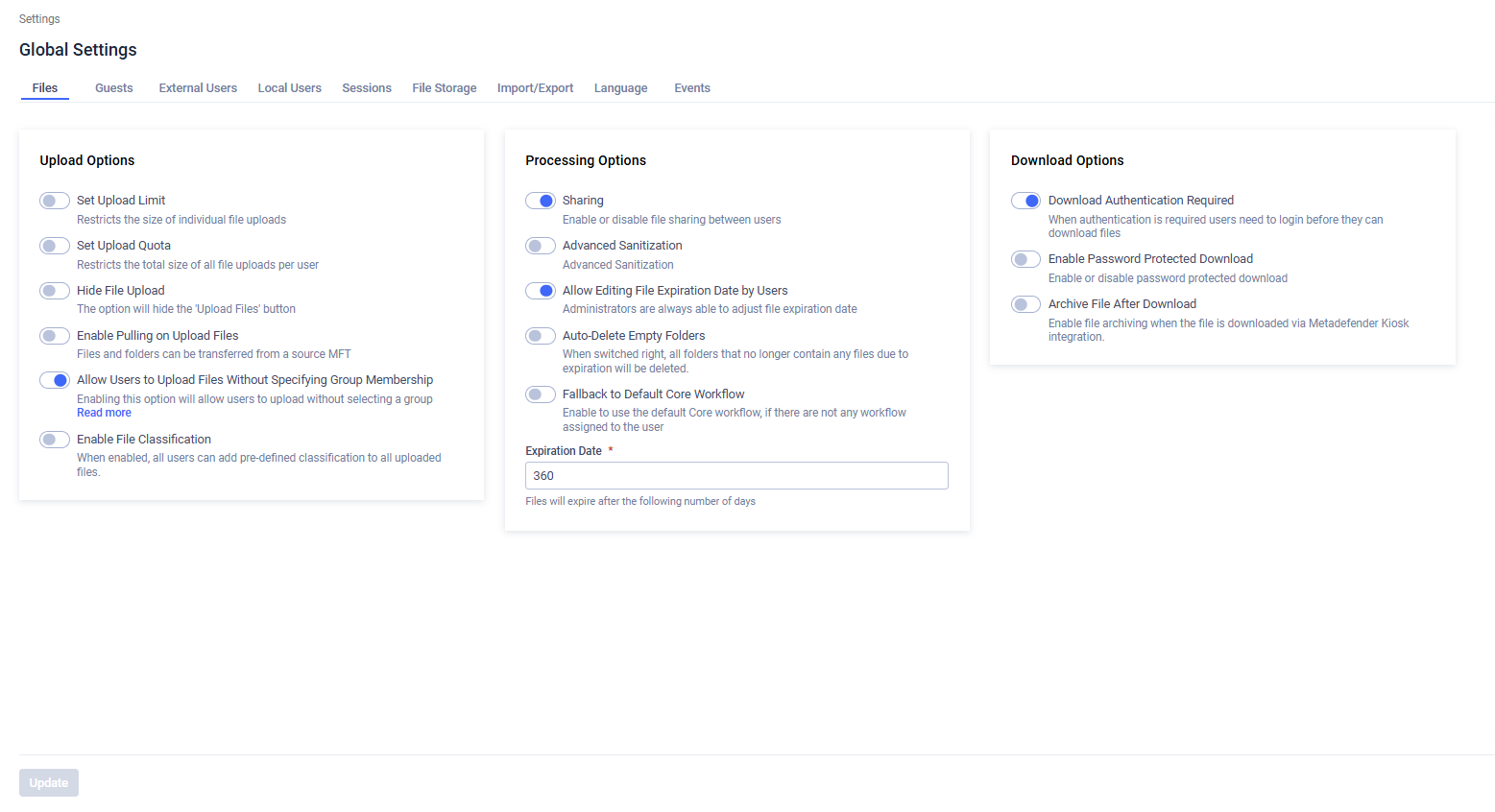Turn off Download Authentication Required toggle
This screenshot has width=1495, height=812.
(x=1025, y=201)
